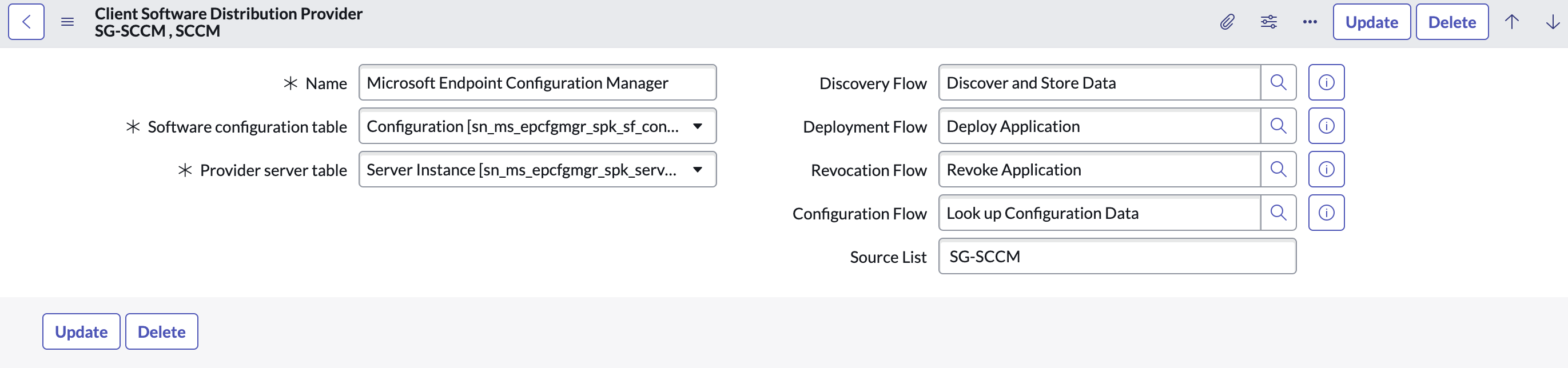Preview the Configuration Flow record info icon
This screenshot has width=1568, height=368.
click(x=1326, y=213)
